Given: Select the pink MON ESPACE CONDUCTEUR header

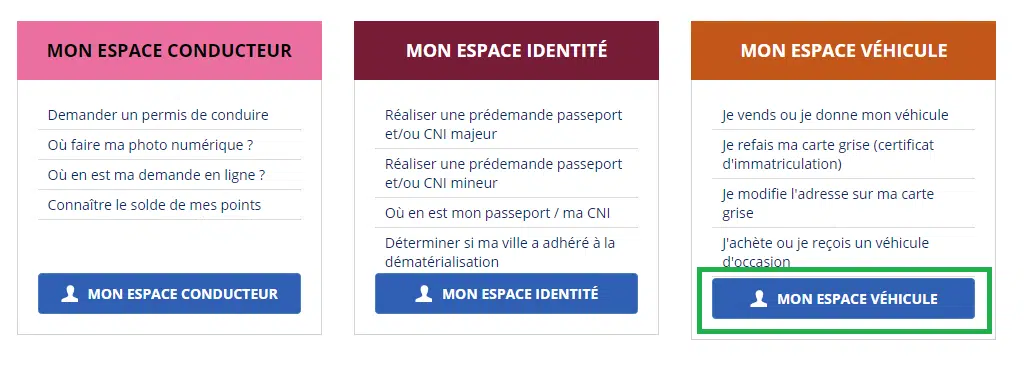Looking at the screenshot, I should (170, 50).
